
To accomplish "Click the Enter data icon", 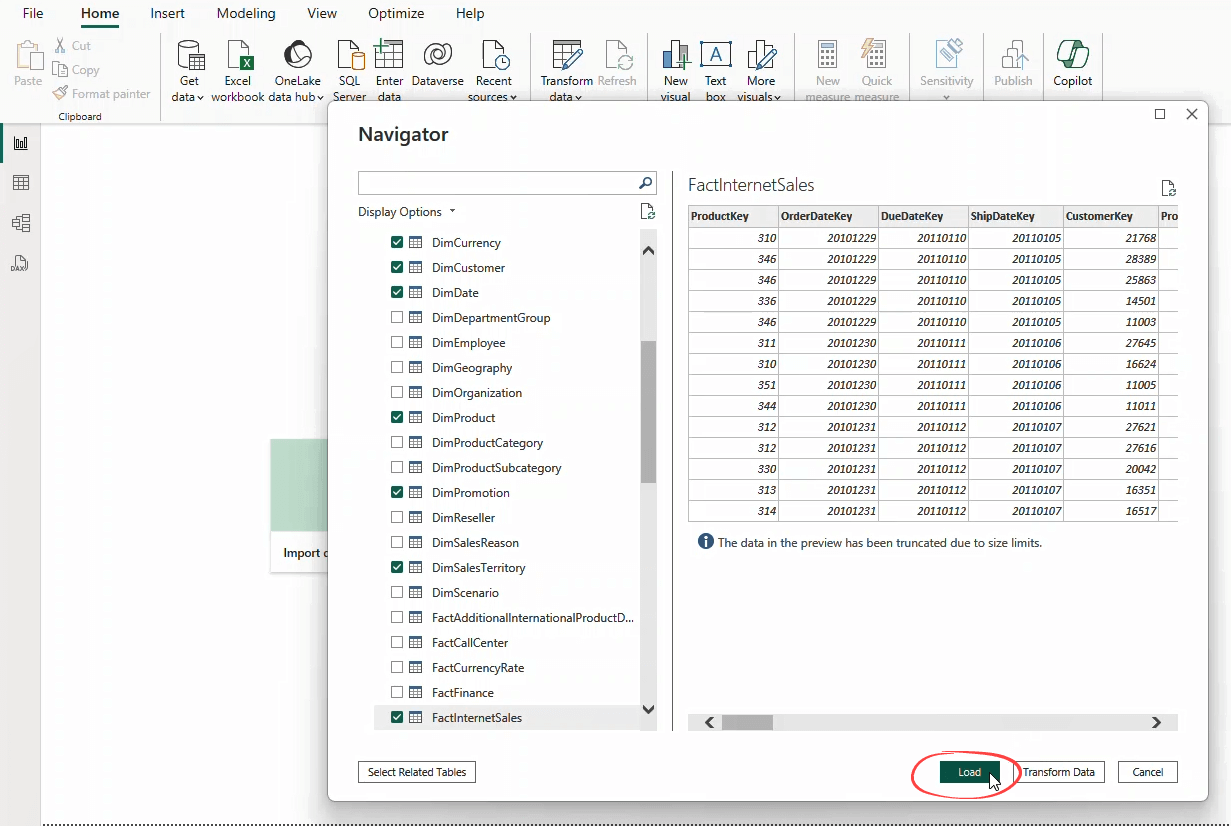I will (x=389, y=60).
